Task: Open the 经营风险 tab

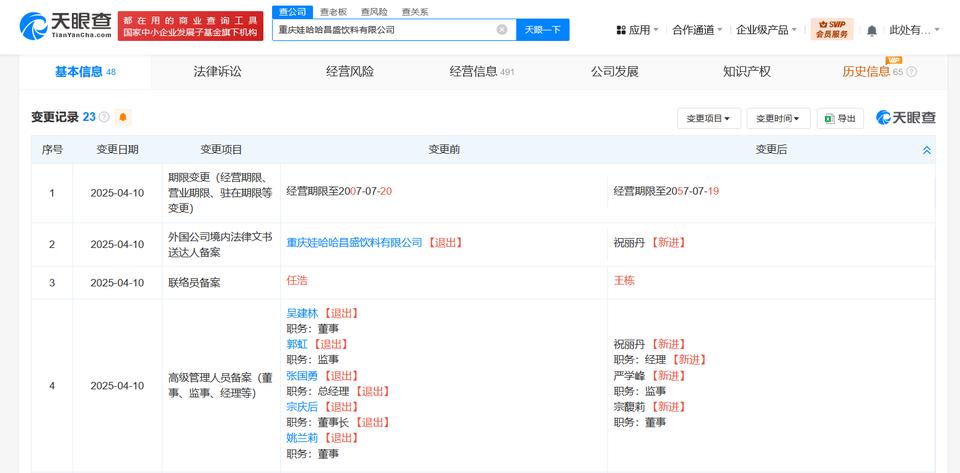Action: coord(350,72)
